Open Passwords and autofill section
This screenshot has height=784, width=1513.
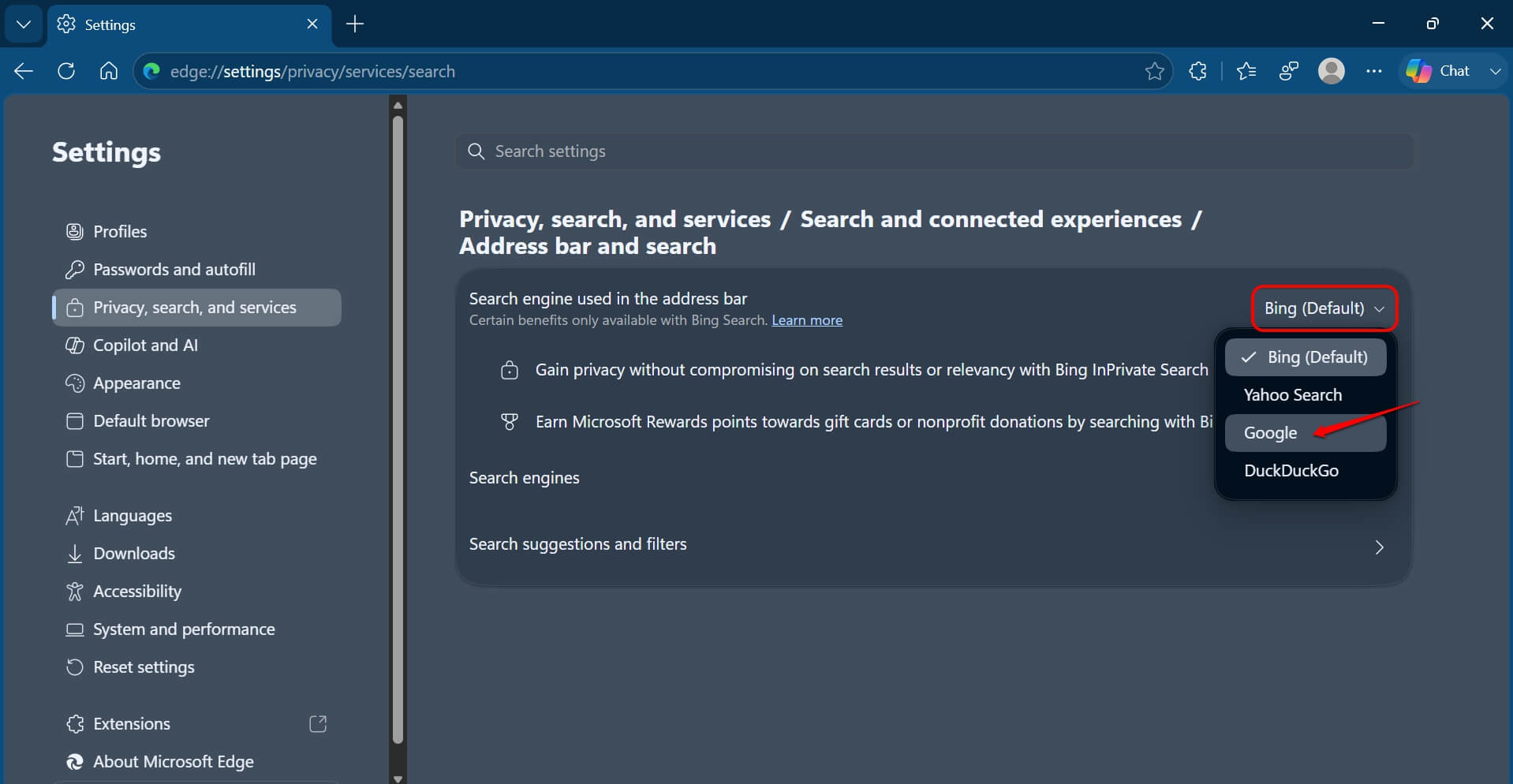pyautogui.click(x=196, y=269)
